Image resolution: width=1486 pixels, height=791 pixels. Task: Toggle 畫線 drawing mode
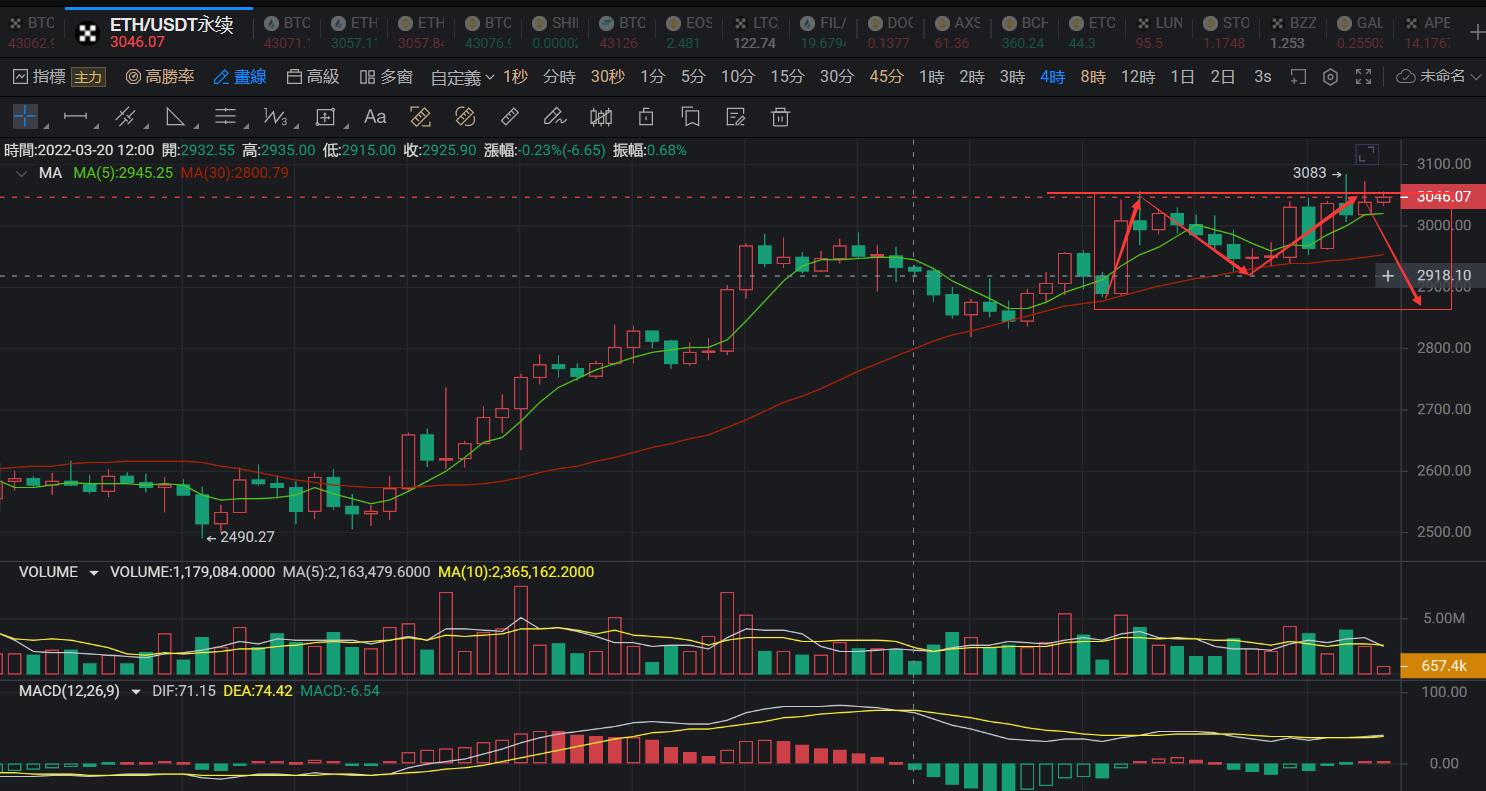pos(240,77)
